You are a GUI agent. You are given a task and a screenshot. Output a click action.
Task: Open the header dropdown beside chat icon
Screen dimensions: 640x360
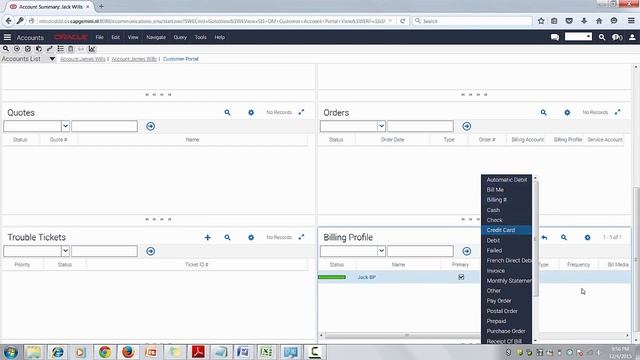tap(578, 37)
